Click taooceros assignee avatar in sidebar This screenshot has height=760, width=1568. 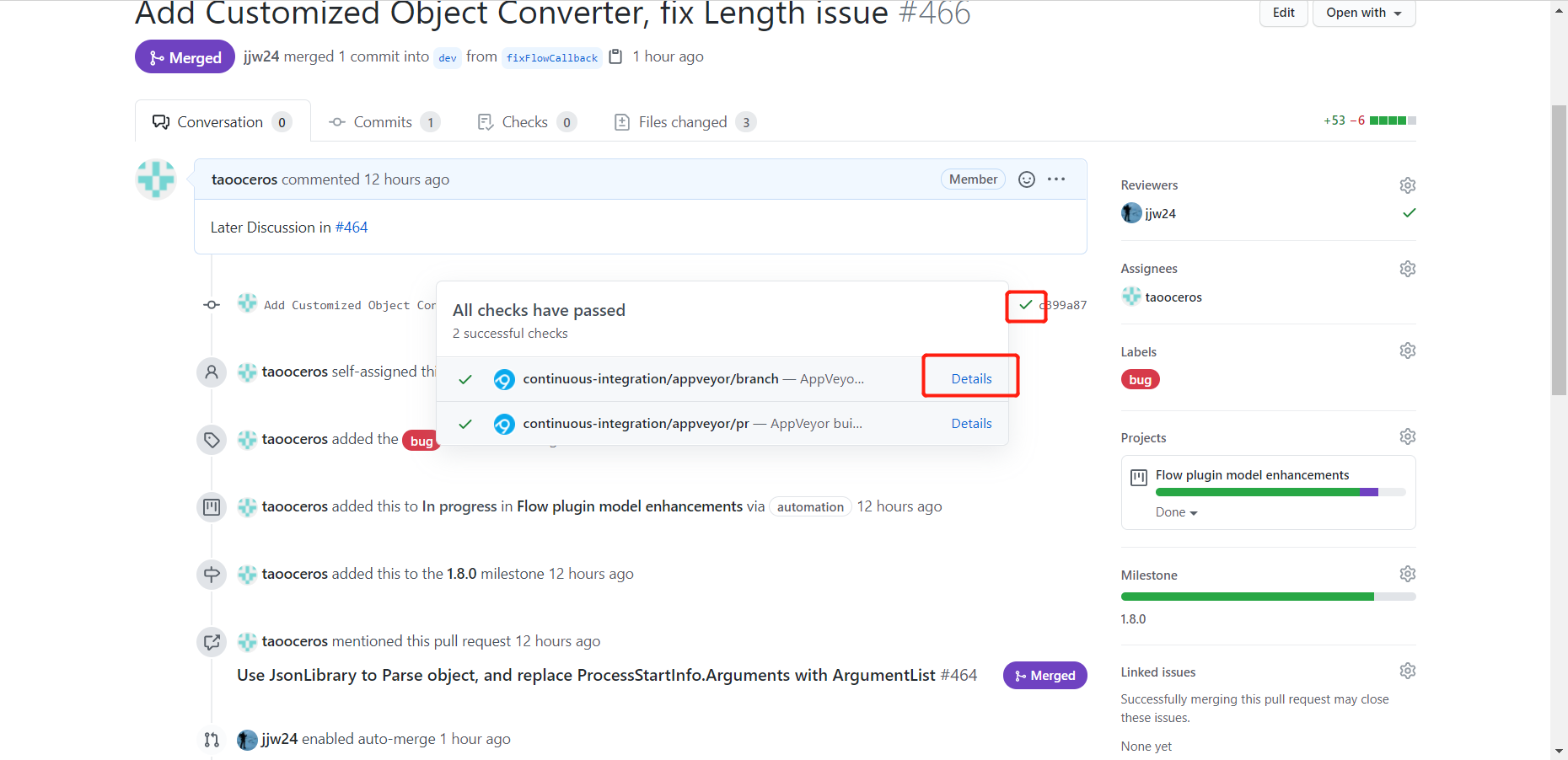(1131, 297)
